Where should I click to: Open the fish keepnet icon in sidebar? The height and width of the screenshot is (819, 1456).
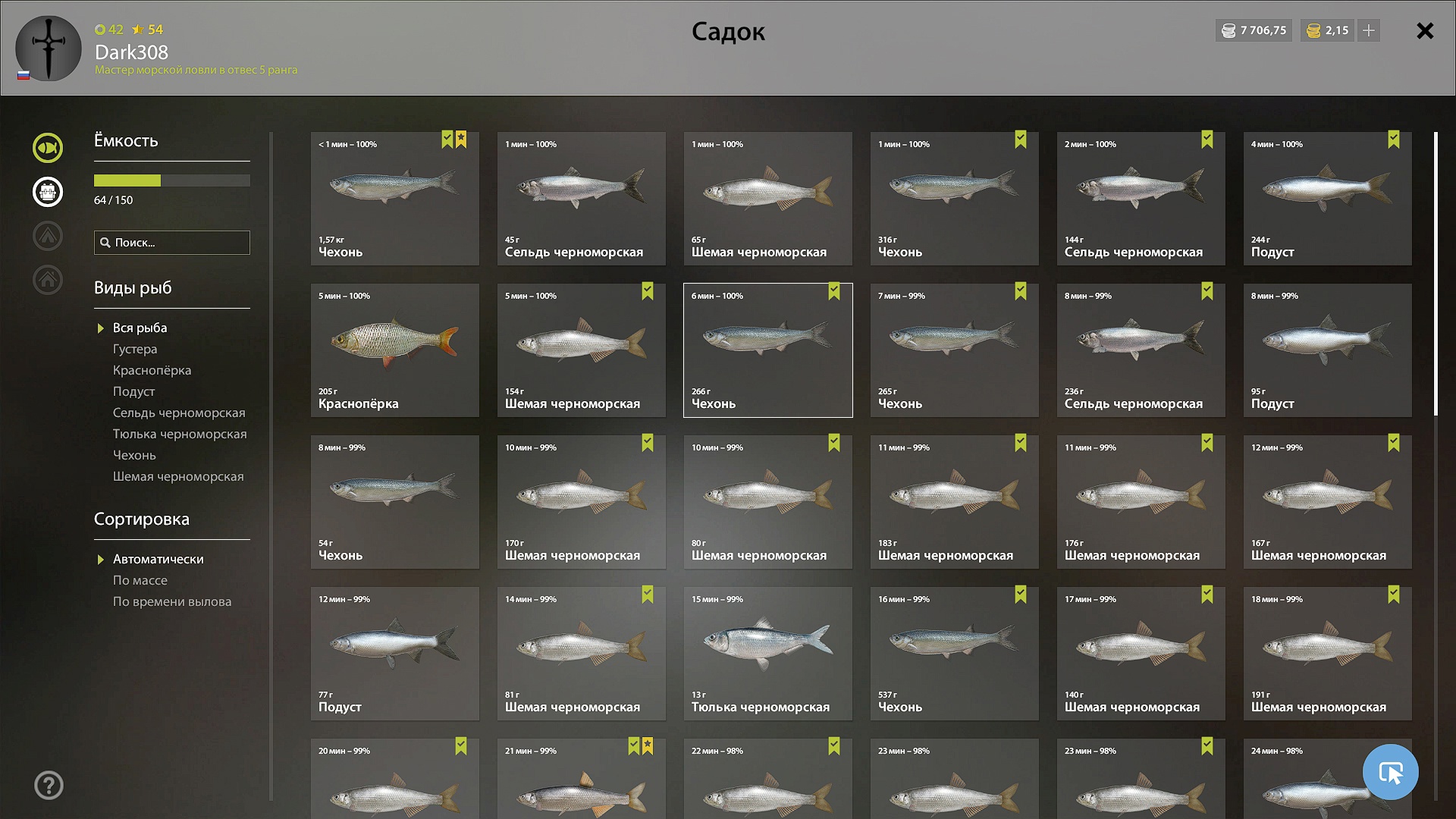pos(48,148)
